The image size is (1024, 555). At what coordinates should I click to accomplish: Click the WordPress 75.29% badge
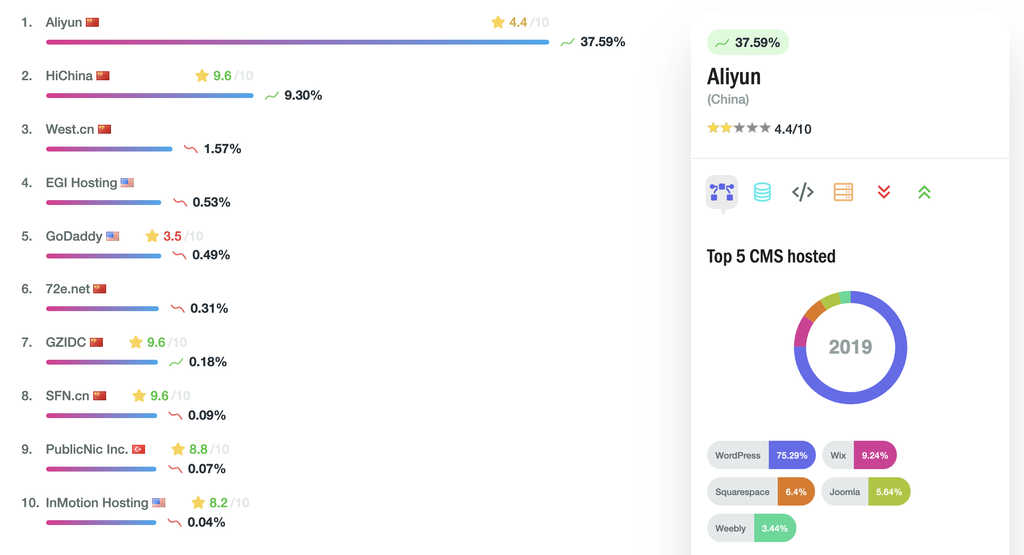pos(761,455)
